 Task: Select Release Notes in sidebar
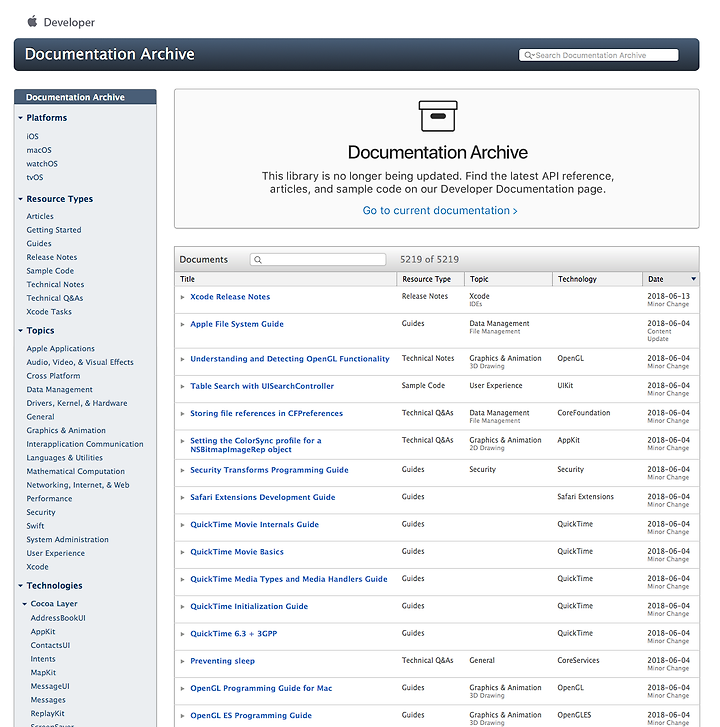pyautogui.click(x=52, y=257)
